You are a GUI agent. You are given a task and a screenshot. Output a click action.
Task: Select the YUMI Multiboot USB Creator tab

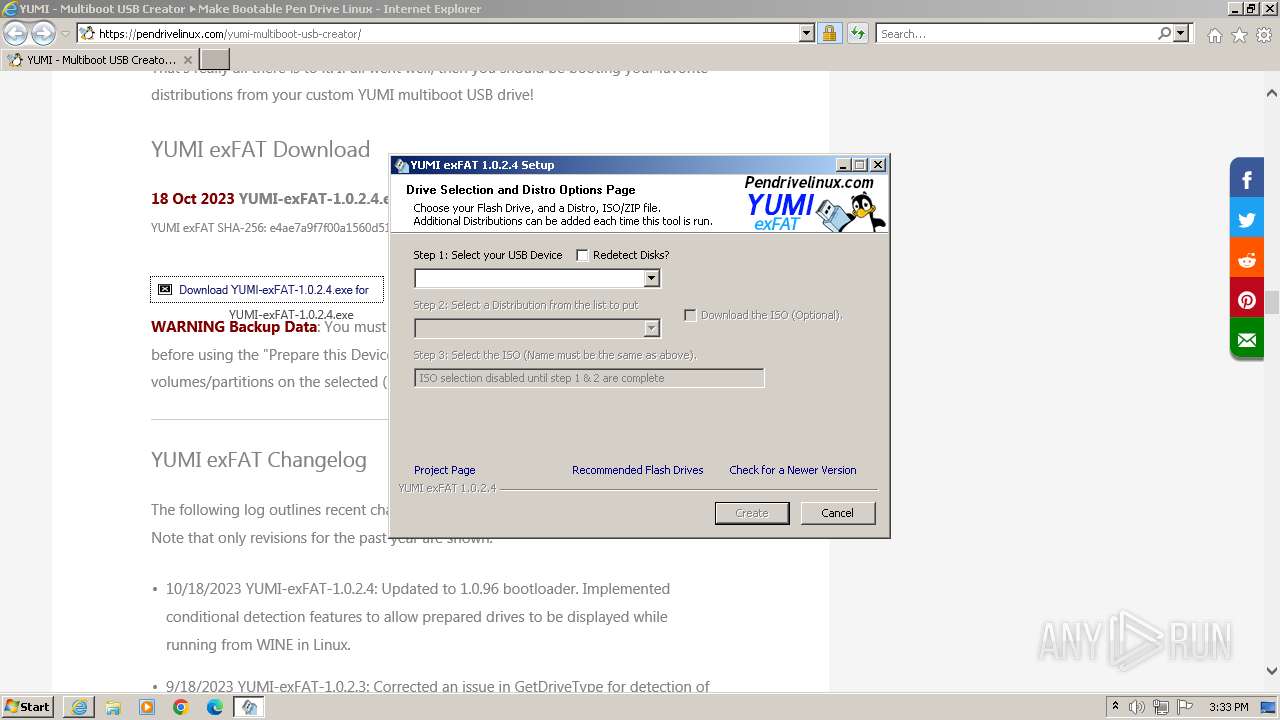click(100, 60)
